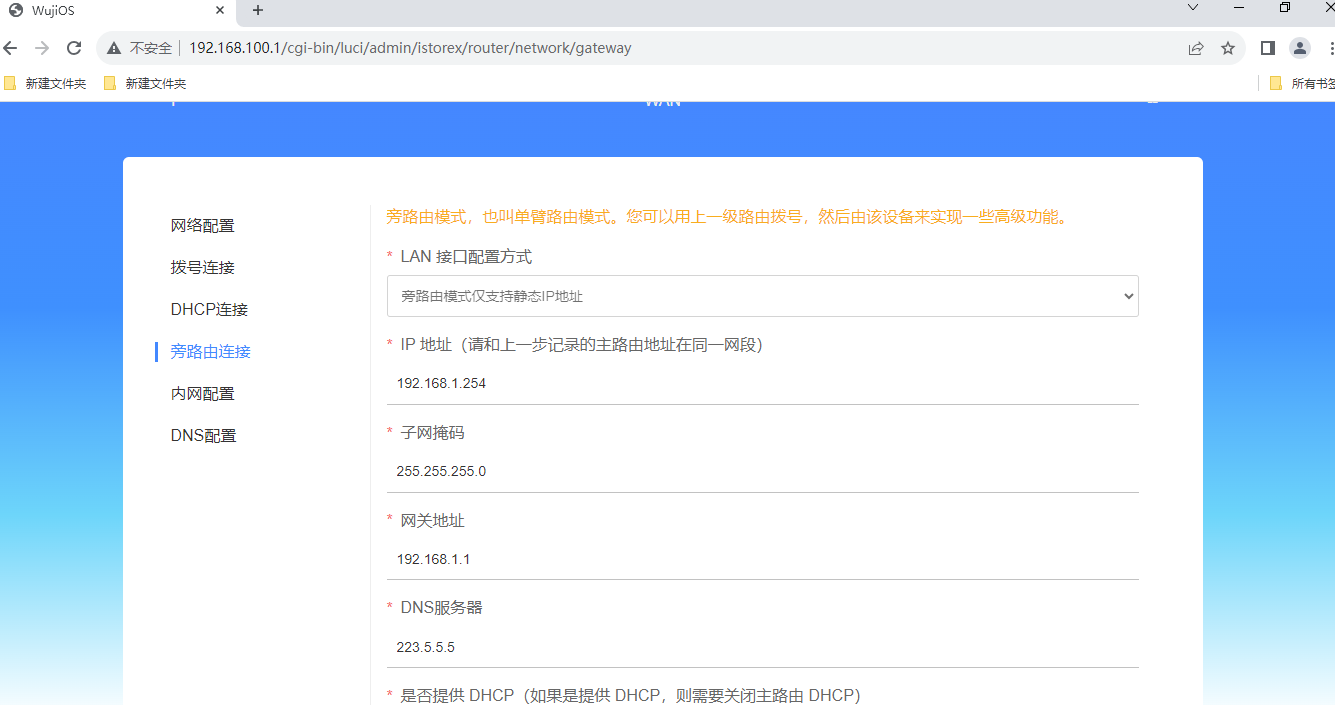Go to DHCP连接 settings
Screen dimensions: 1335x705
point(209,310)
